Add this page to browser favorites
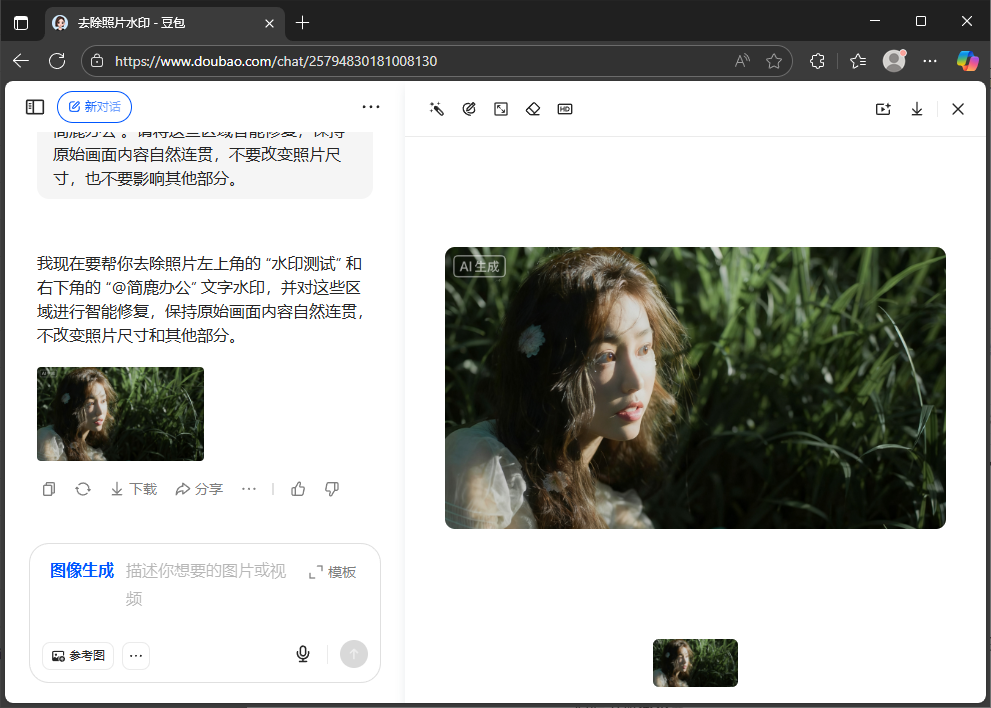Viewport: 991px width, 708px height. pyautogui.click(x=773, y=60)
